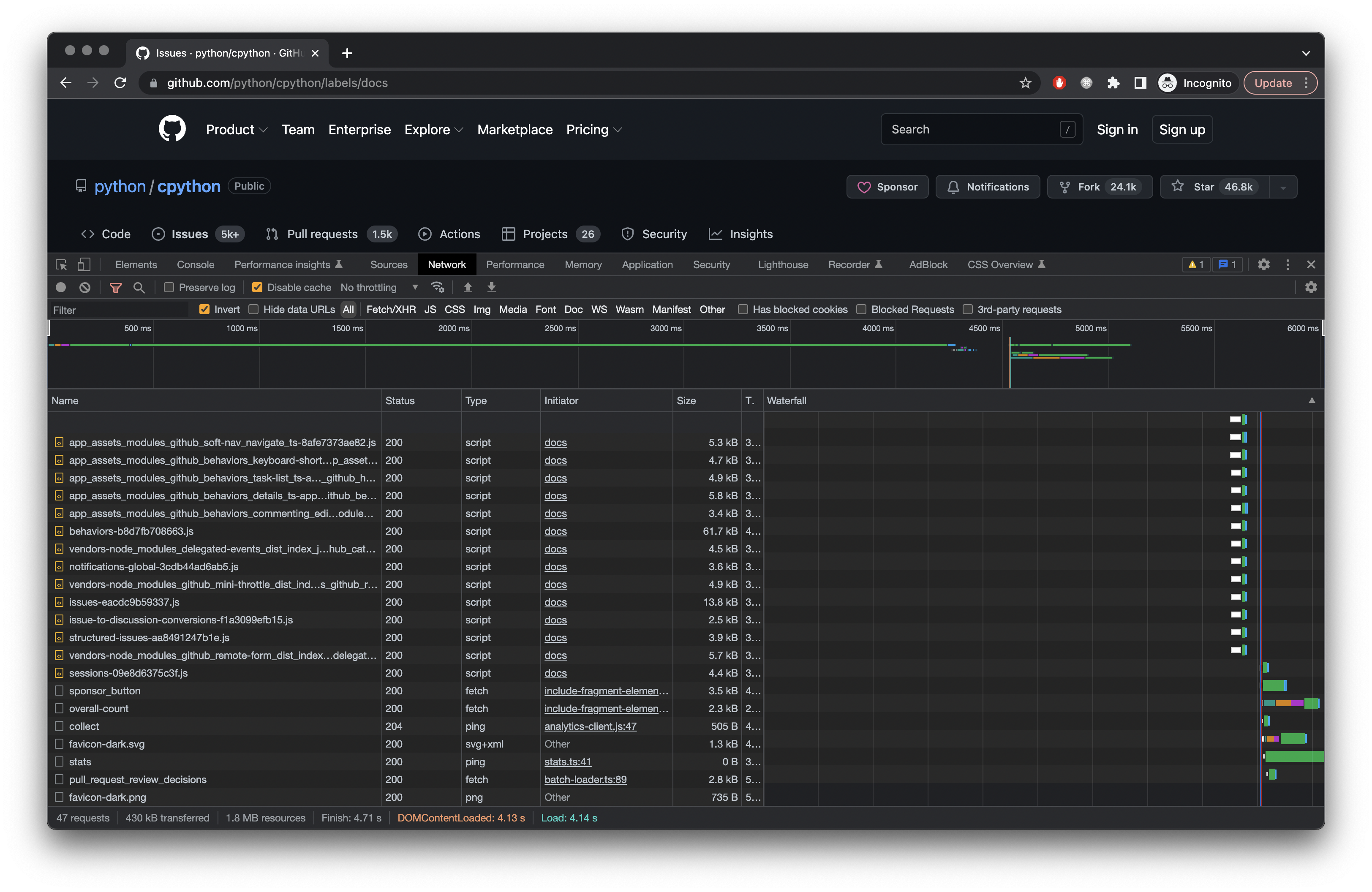Enable the Preserve log checkbox
The height and width of the screenshot is (892, 1372).
click(x=169, y=287)
